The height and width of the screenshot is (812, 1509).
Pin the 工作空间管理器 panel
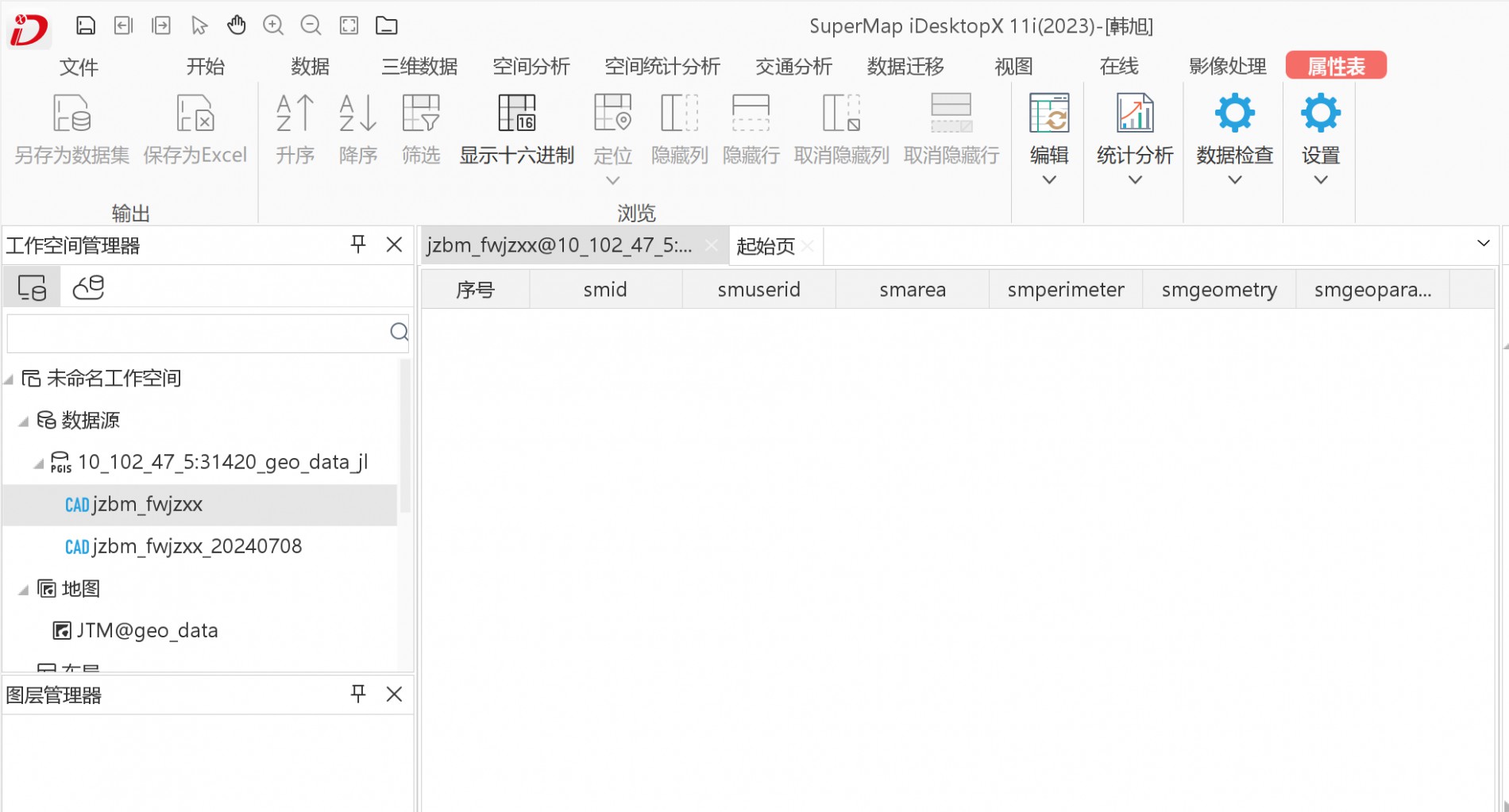(x=358, y=244)
